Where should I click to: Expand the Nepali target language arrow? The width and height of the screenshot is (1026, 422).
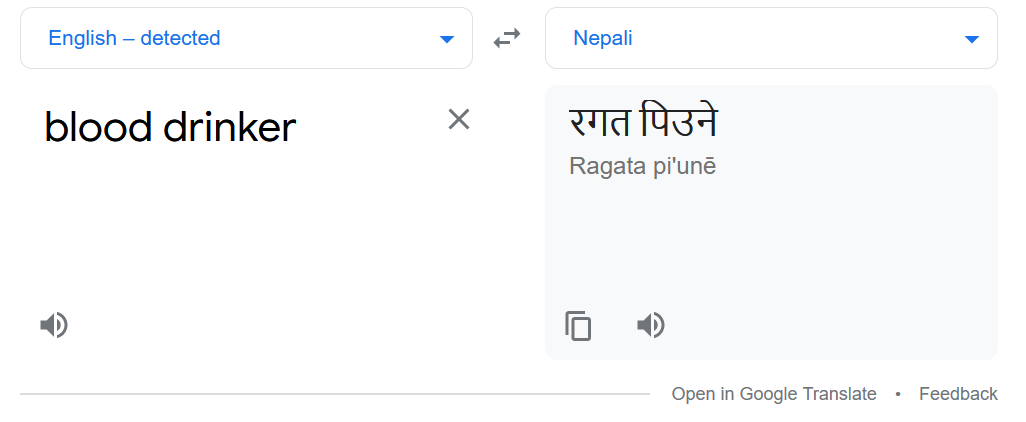(971, 39)
